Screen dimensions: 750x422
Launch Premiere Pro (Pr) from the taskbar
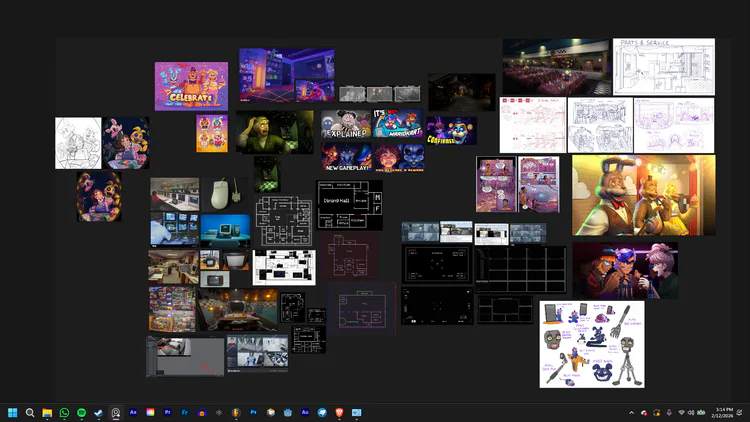pyautogui.click(x=167, y=412)
